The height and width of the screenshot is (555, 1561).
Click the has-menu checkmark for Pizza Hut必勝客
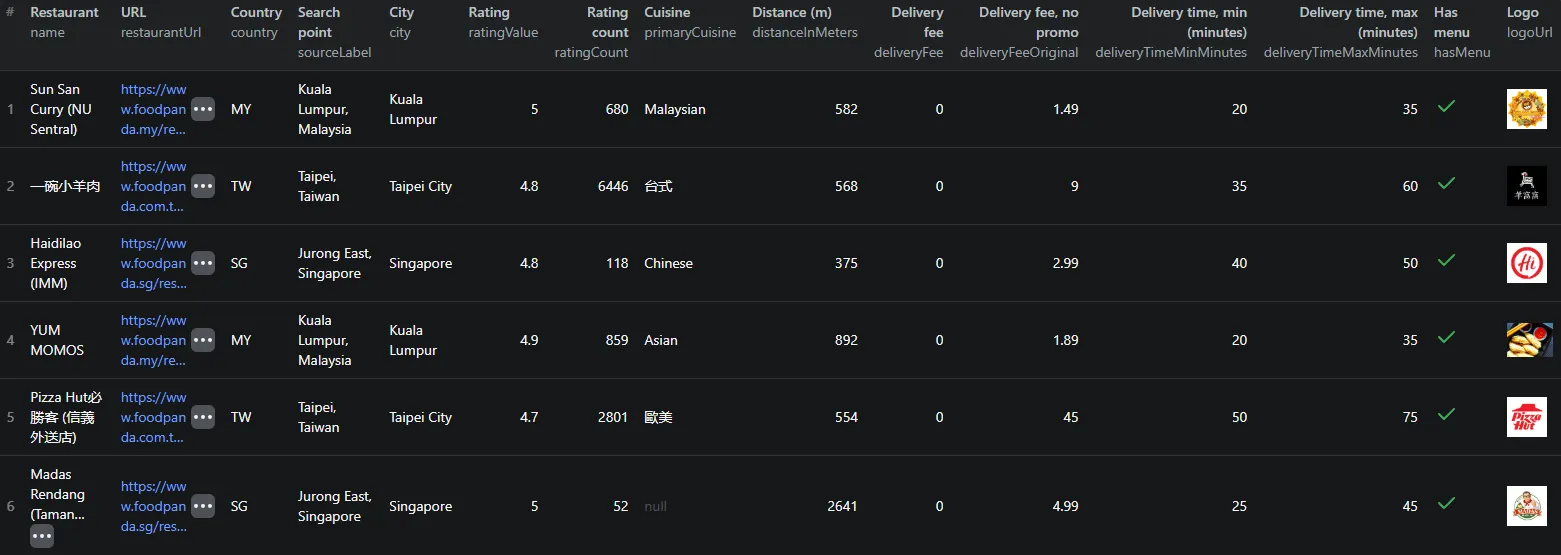click(1445, 414)
